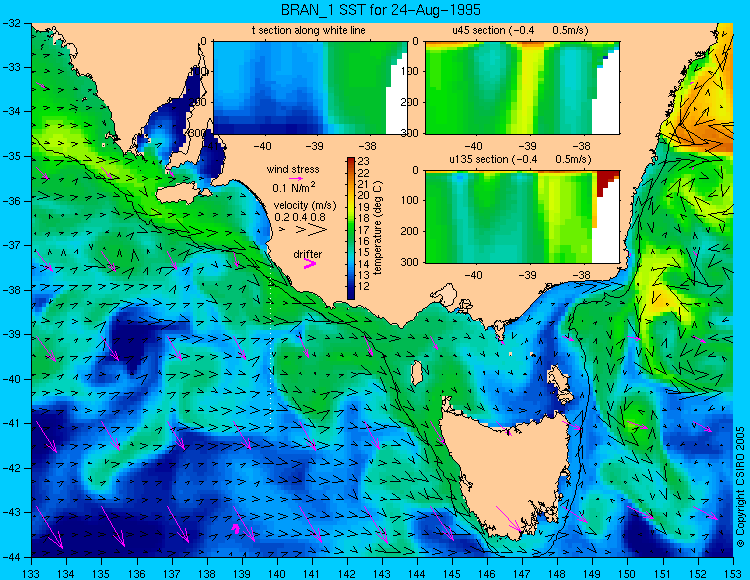Click the "100" depth tick of the u135 section
750x580 pixels.
click(x=410, y=200)
